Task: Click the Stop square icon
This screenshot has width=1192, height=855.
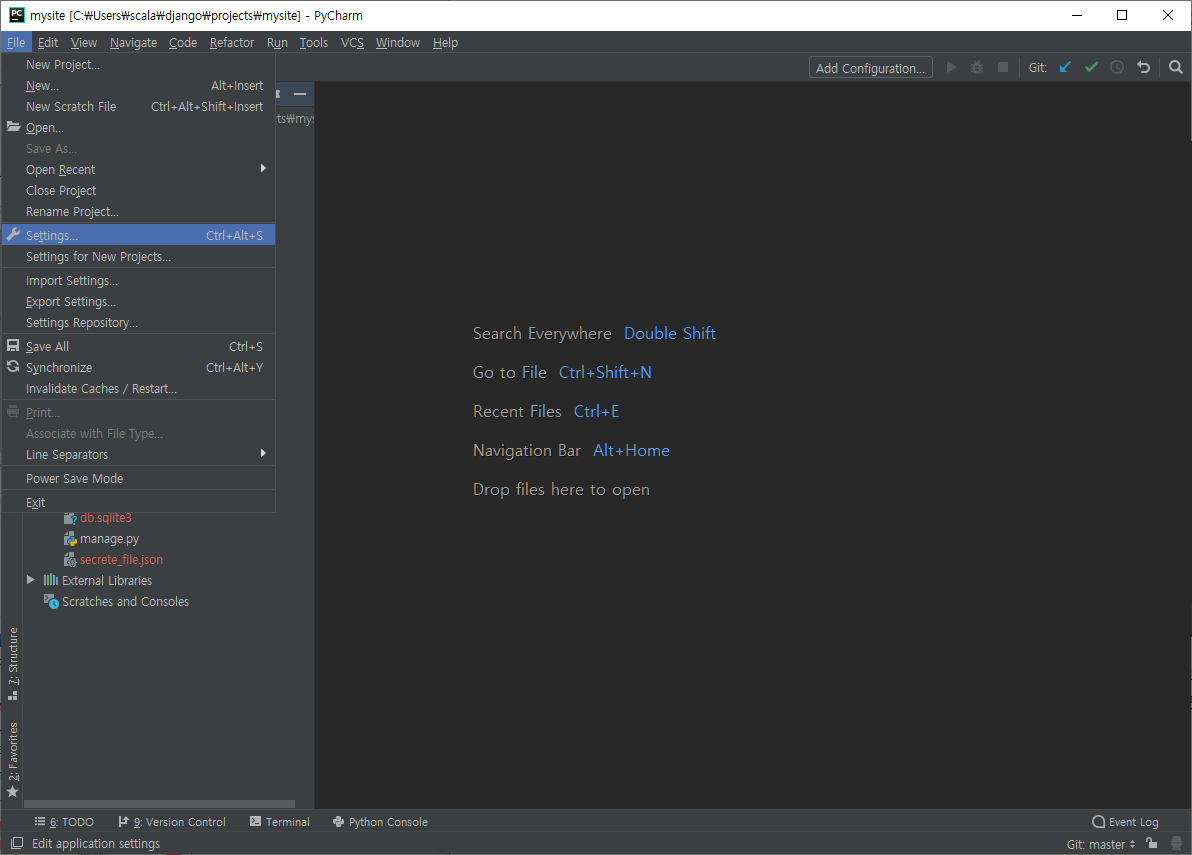Action: tap(1003, 68)
